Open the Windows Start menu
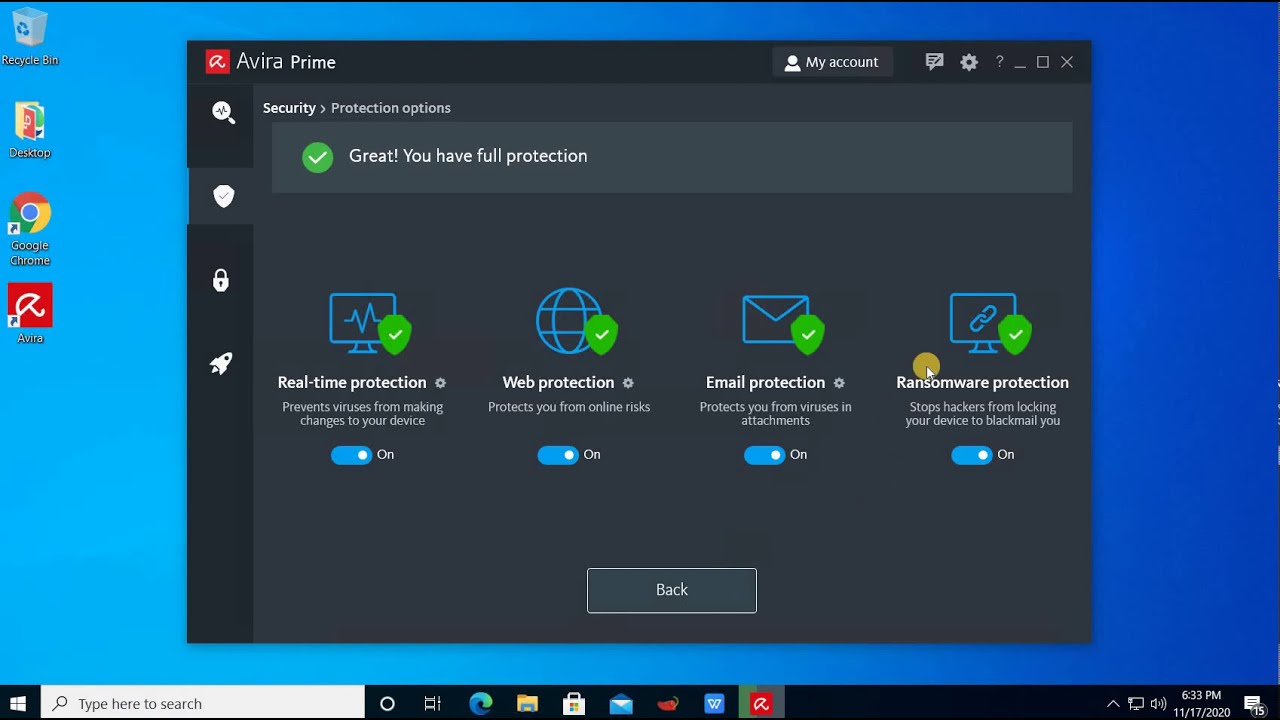The height and width of the screenshot is (720, 1280). click(x=18, y=703)
